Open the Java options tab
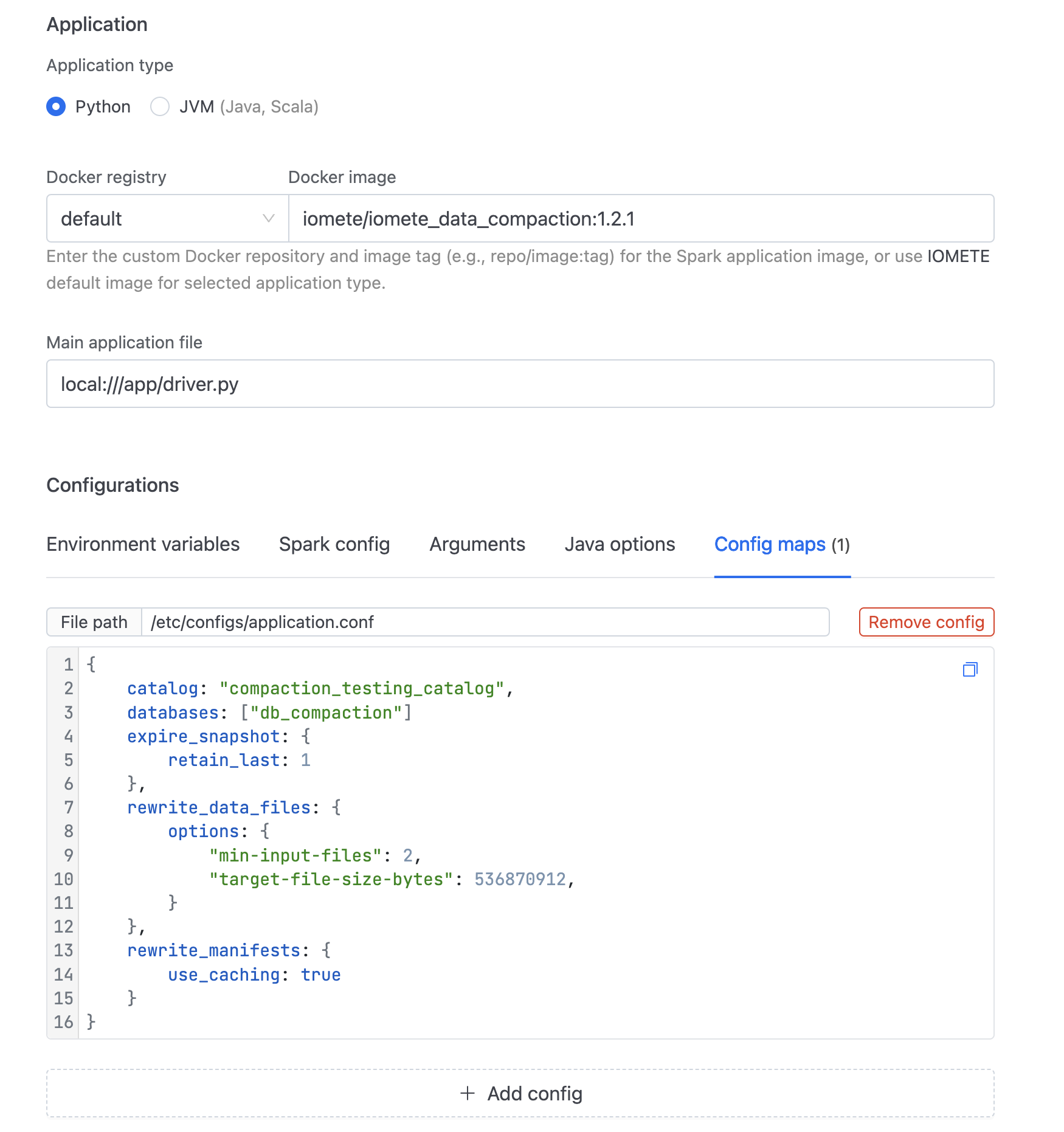 [x=620, y=544]
